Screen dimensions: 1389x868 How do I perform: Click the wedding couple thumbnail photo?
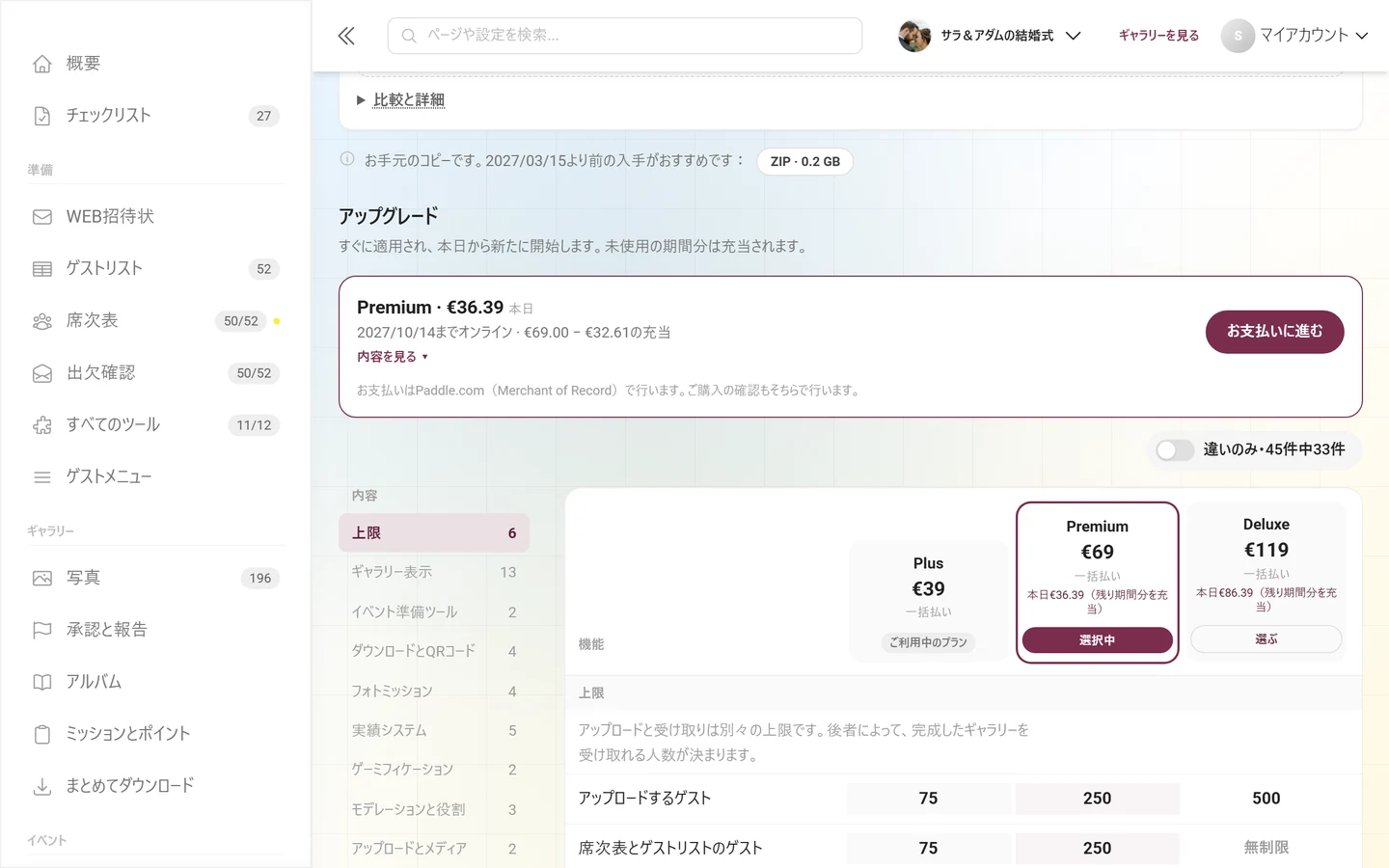pyautogui.click(x=914, y=36)
